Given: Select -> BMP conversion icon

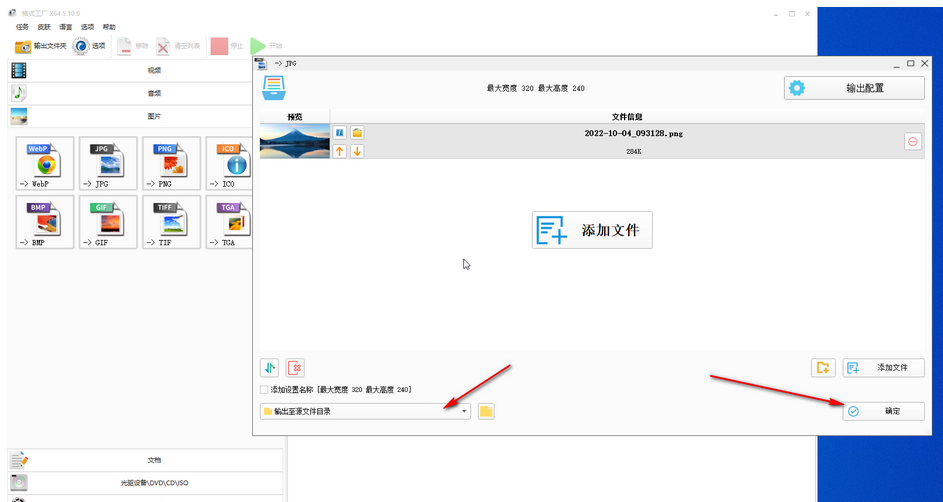Looking at the screenshot, I should point(45,222).
